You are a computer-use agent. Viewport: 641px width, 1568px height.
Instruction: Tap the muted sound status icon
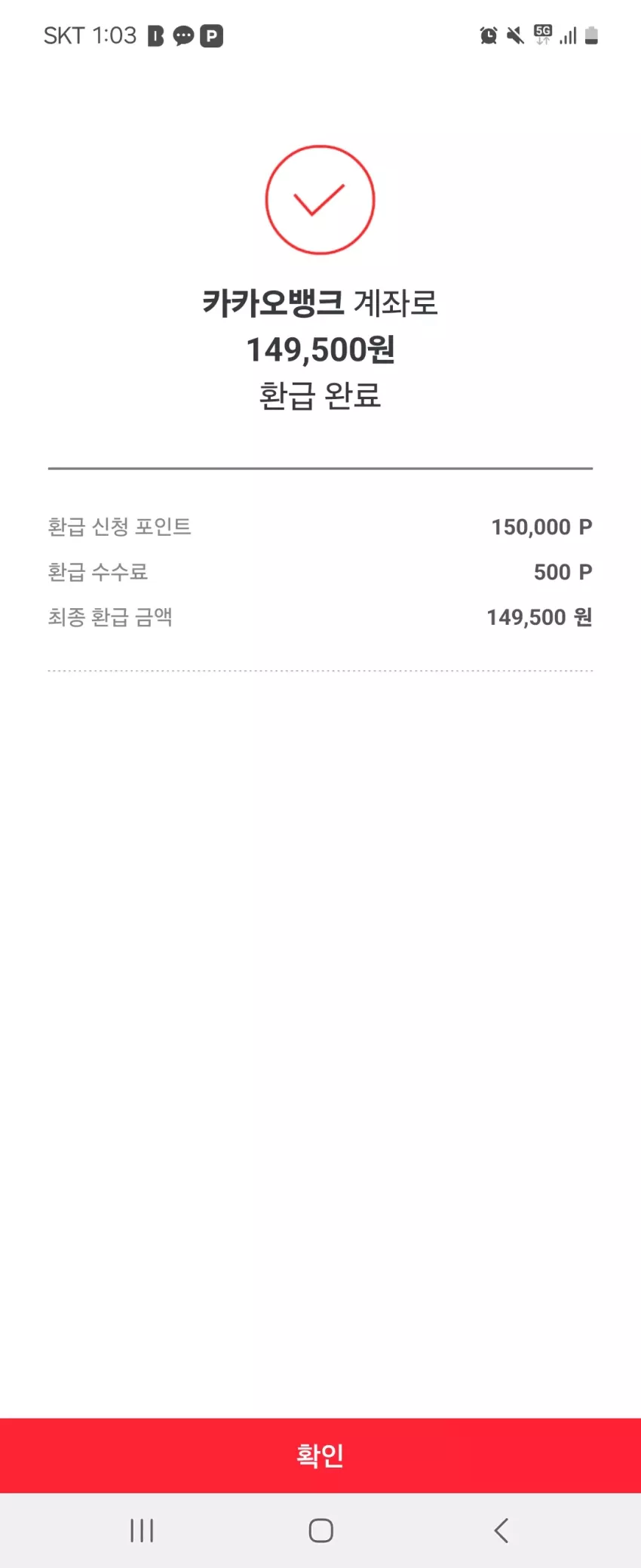515,35
